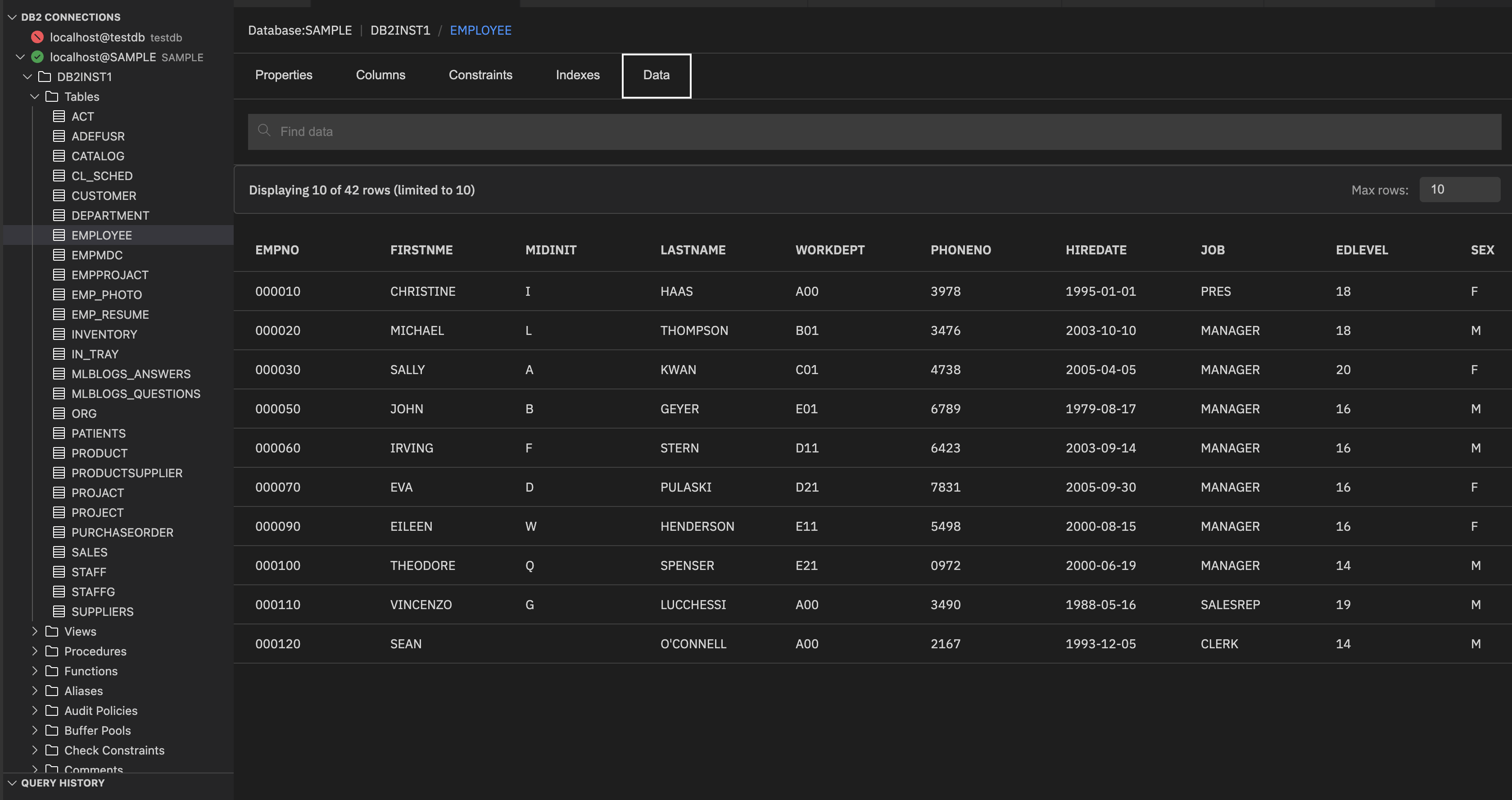Screen dimensions: 1512x800
Task: Click the EMPLOYEE breadcrumb link
Action: (480, 30)
